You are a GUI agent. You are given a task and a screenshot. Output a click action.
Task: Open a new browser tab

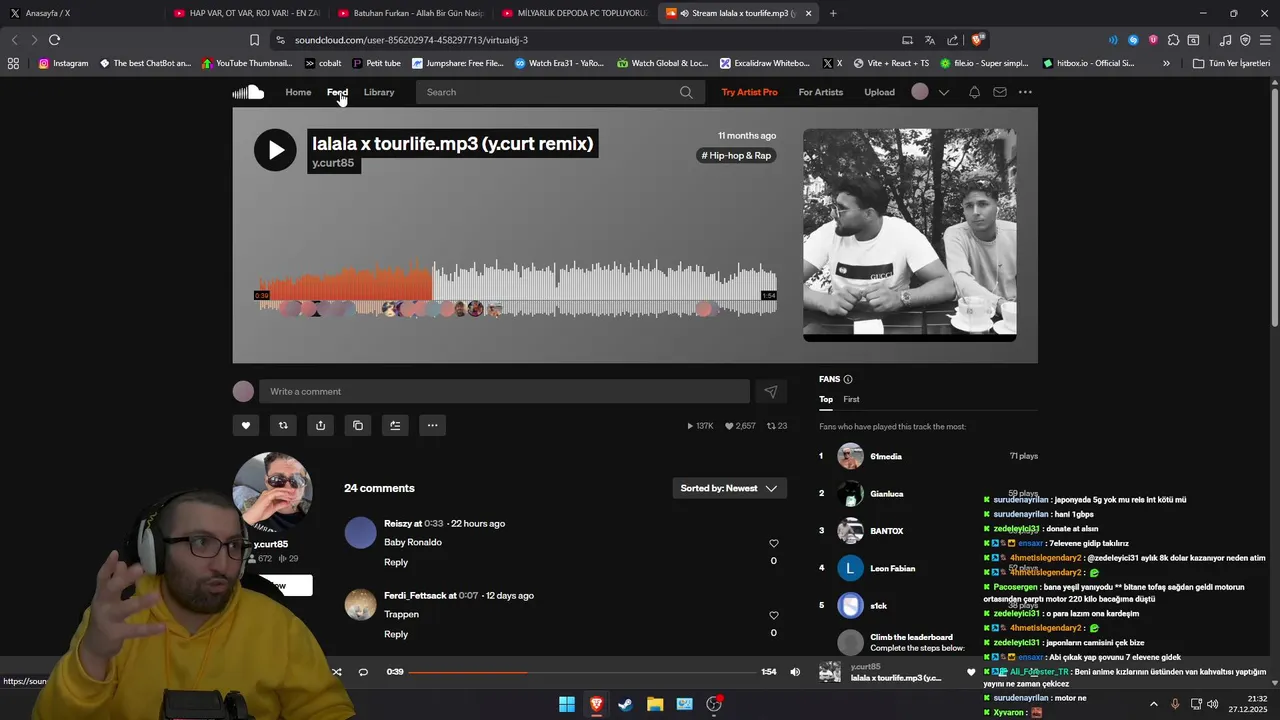click(x=833, y=13)
